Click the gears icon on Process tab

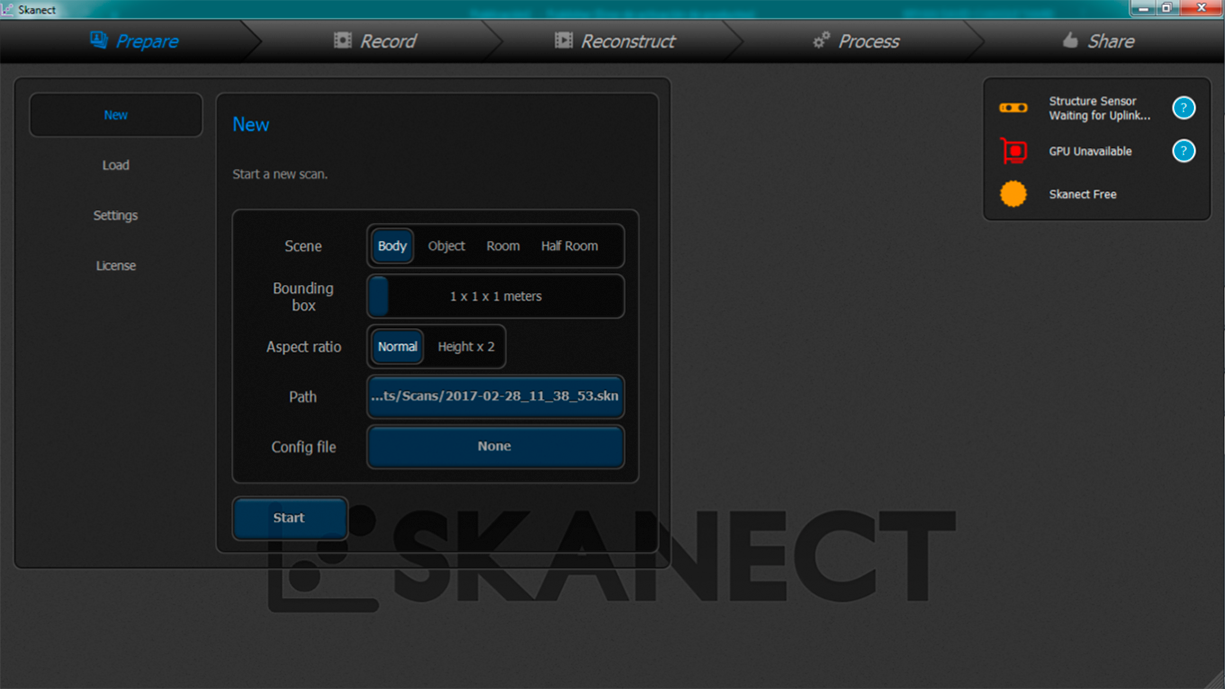click(821, 40)
